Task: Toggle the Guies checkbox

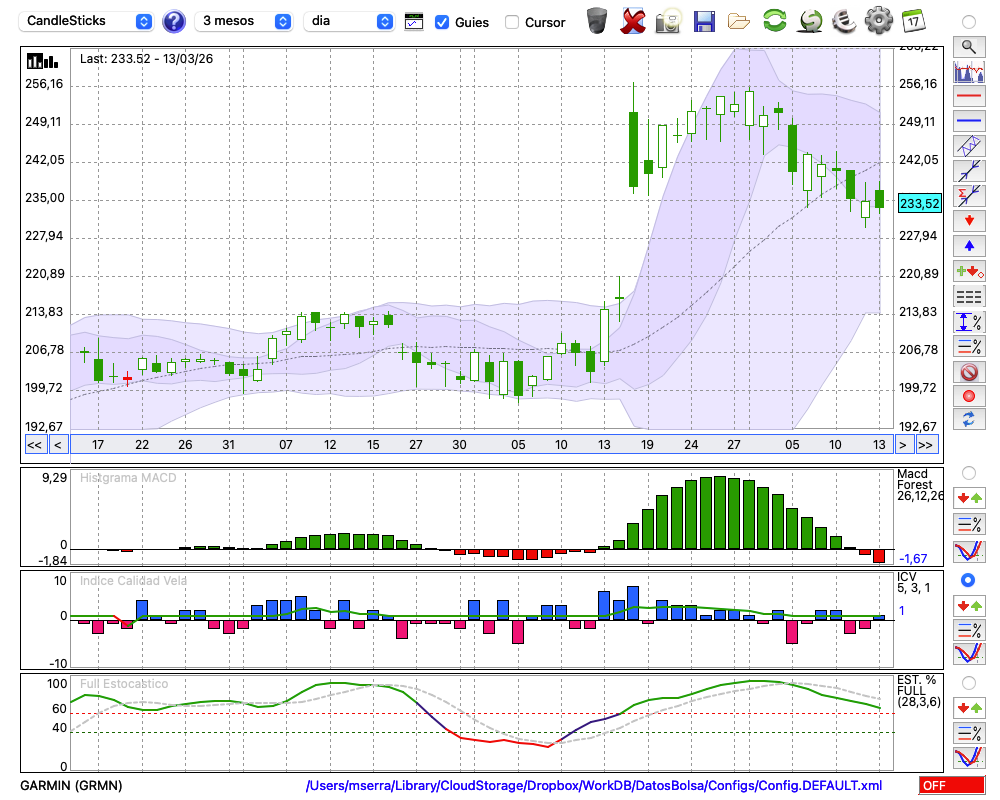Action: point(442,22)
